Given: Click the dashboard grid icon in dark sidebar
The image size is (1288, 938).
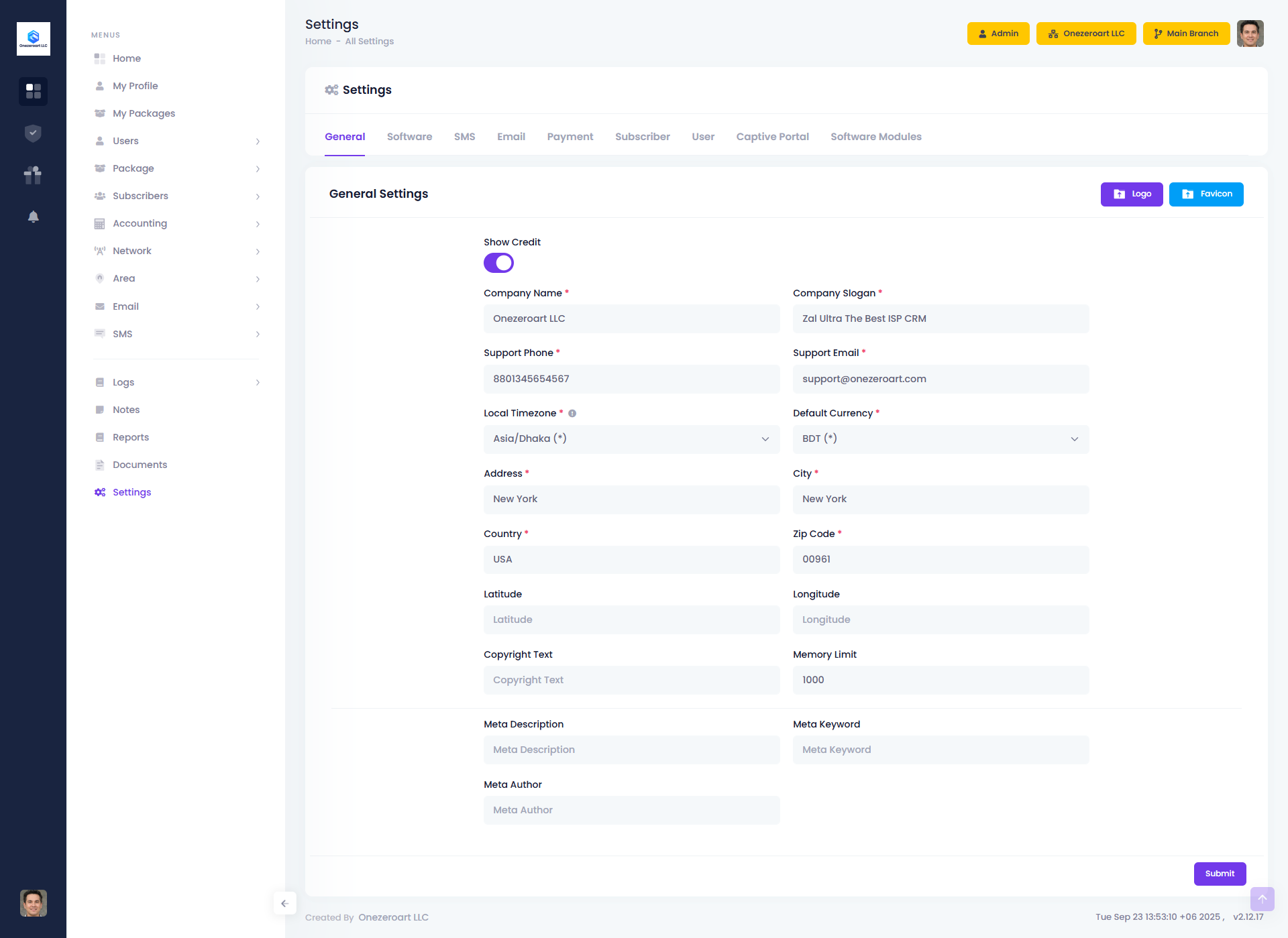Looking at the screenshot, I should click(x=33, y=91).
